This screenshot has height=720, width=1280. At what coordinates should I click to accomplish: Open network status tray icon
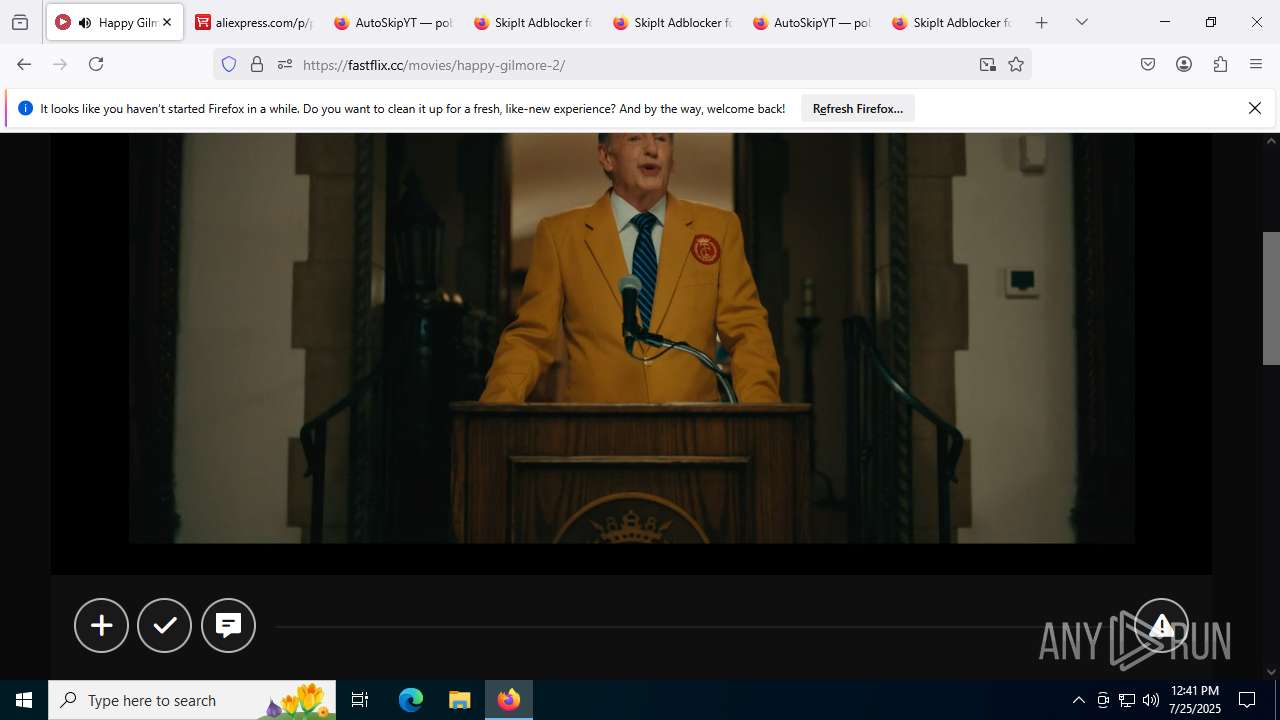pyautogui.click(x=1127, y=700)
